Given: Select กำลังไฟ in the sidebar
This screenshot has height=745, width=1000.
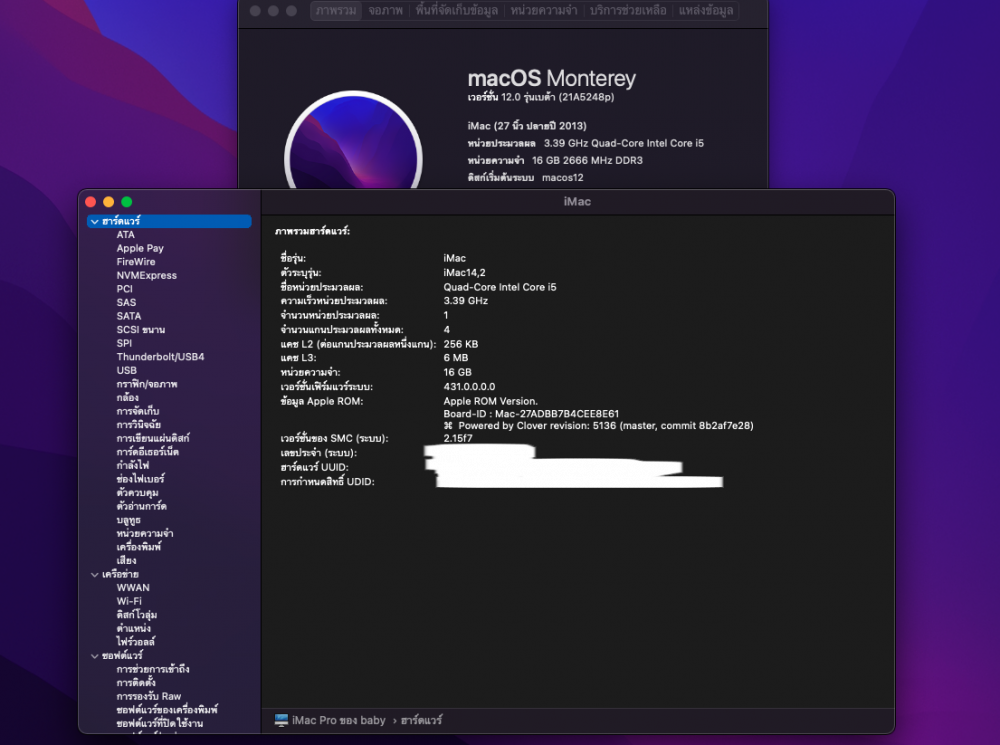Looking at the screenshot, I should point(133,466).
